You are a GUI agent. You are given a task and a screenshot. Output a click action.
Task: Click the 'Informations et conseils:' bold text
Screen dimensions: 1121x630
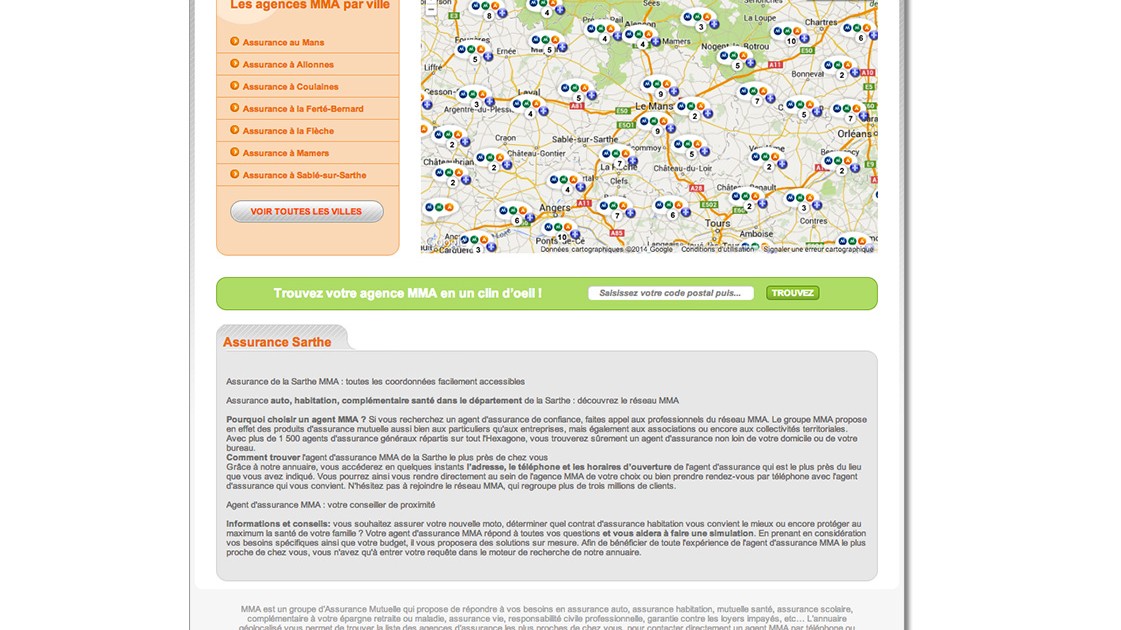[x=278, y=524]
